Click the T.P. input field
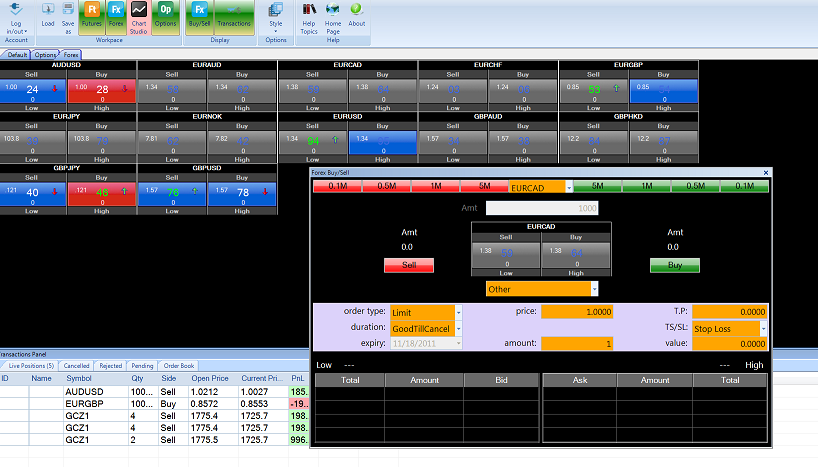Screen dimensions: 818x467 click(729, 312)
